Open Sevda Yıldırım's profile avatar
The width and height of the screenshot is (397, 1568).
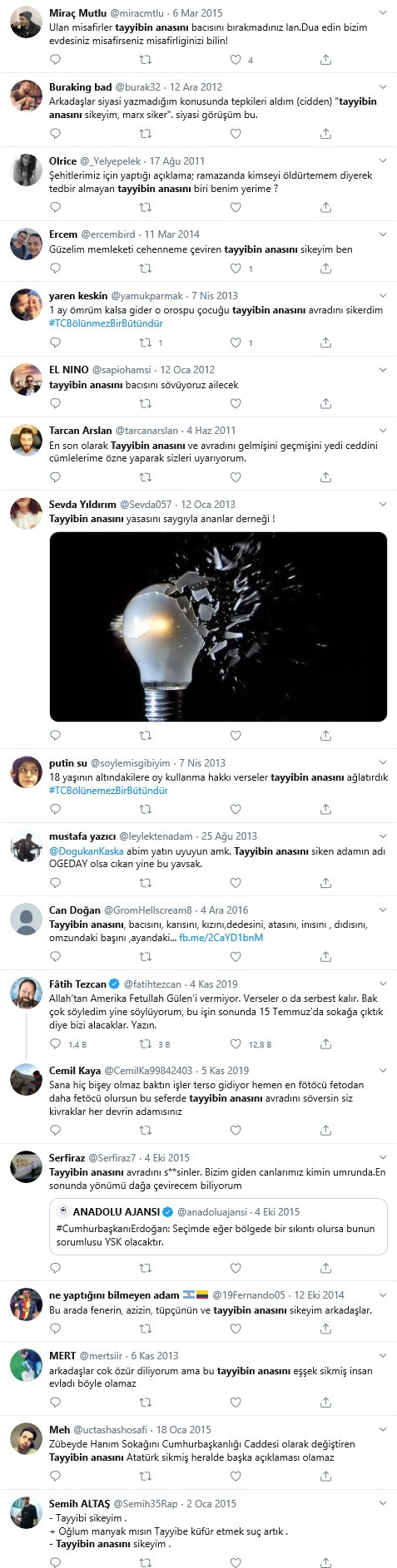26,513
